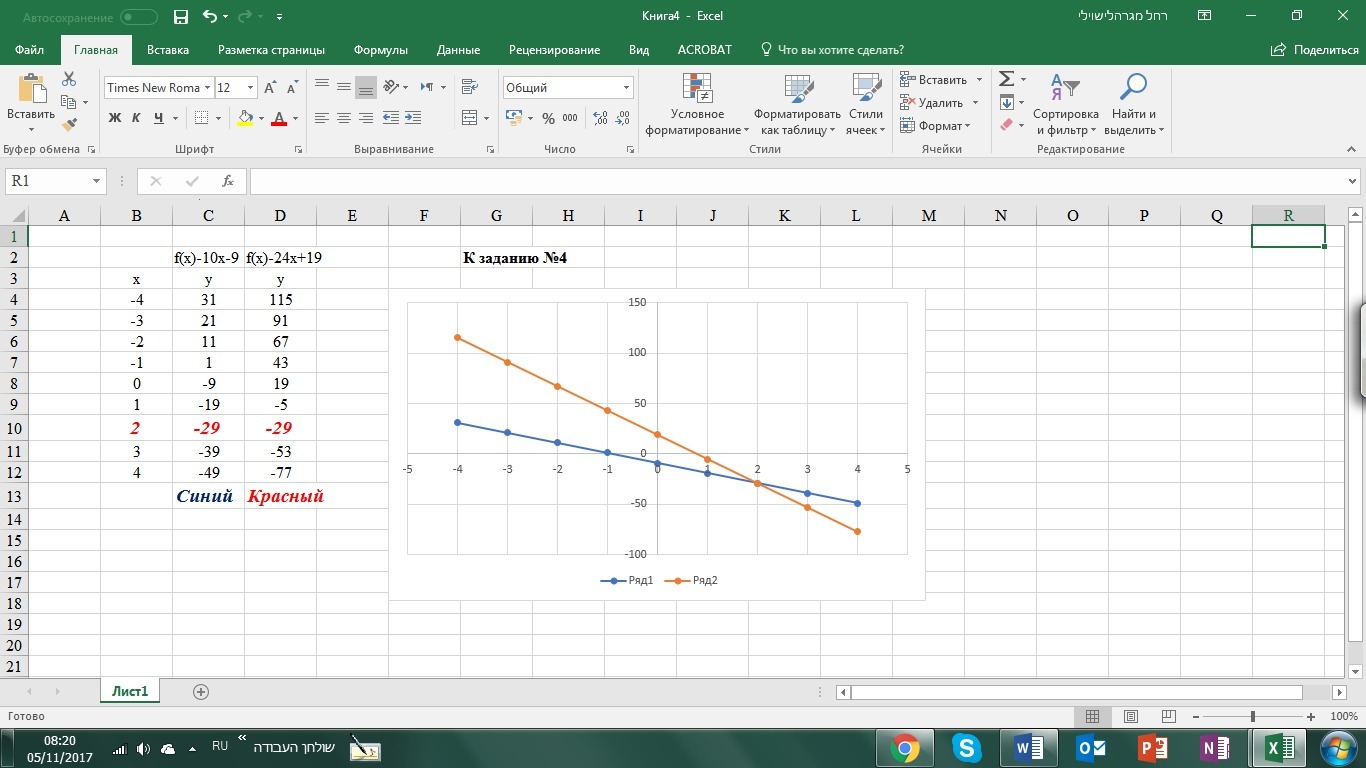The height and width of the screenshot is (768, 1366).
Task: Open Conditional Formatting (Условное форматирование)
Action: pyautogui.click(x=697, y=105)
